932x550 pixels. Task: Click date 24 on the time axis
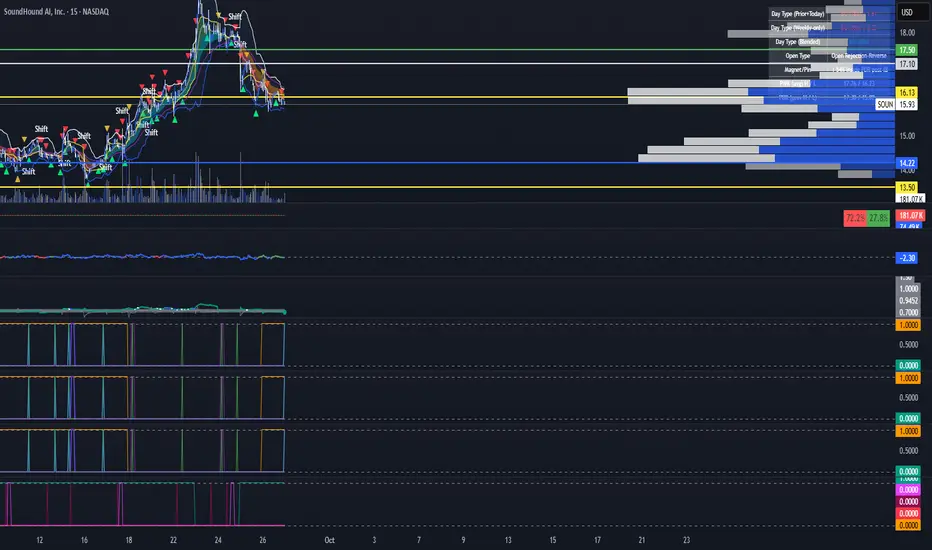coord(218,540)
